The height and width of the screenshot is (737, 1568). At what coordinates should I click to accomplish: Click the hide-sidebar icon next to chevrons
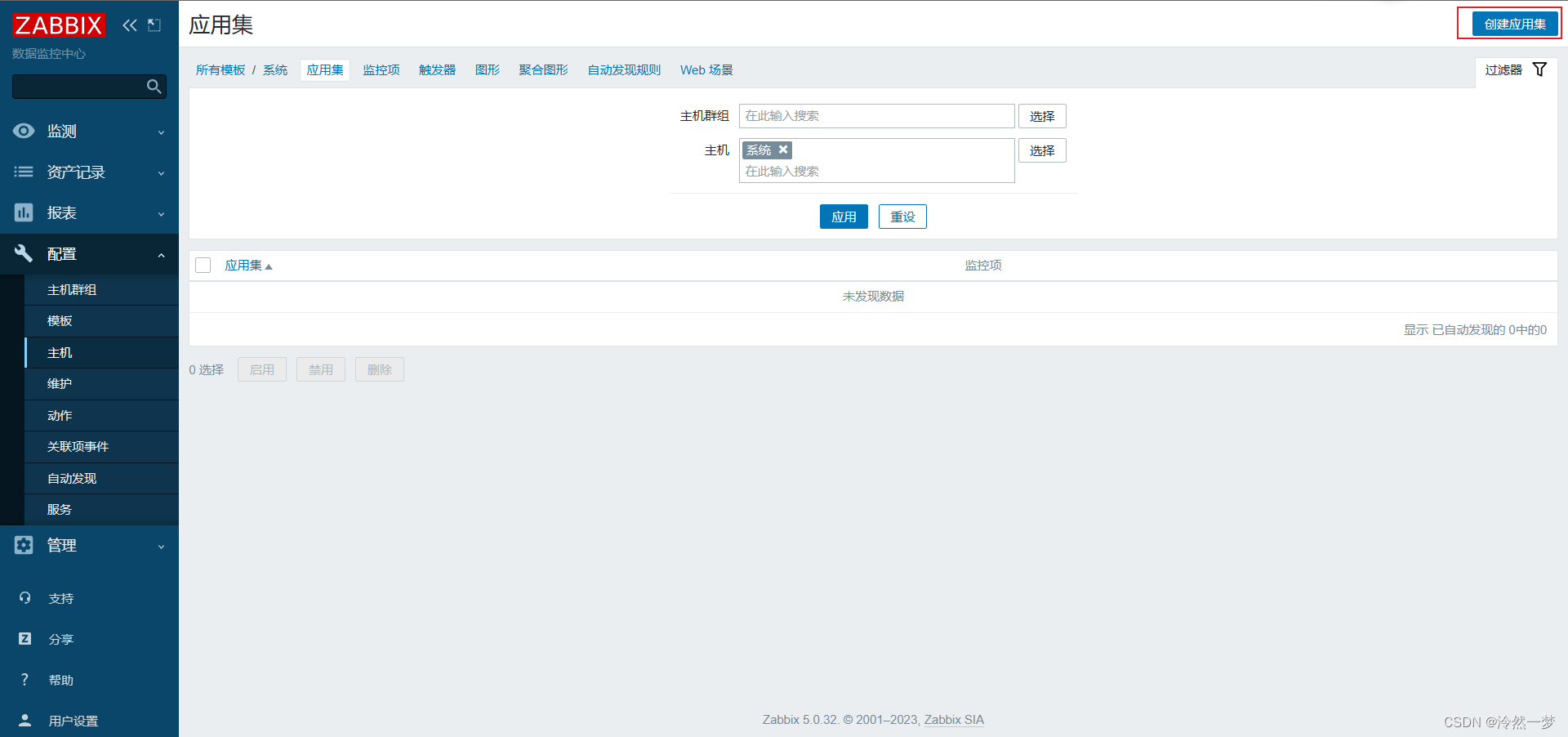(154, 25)
